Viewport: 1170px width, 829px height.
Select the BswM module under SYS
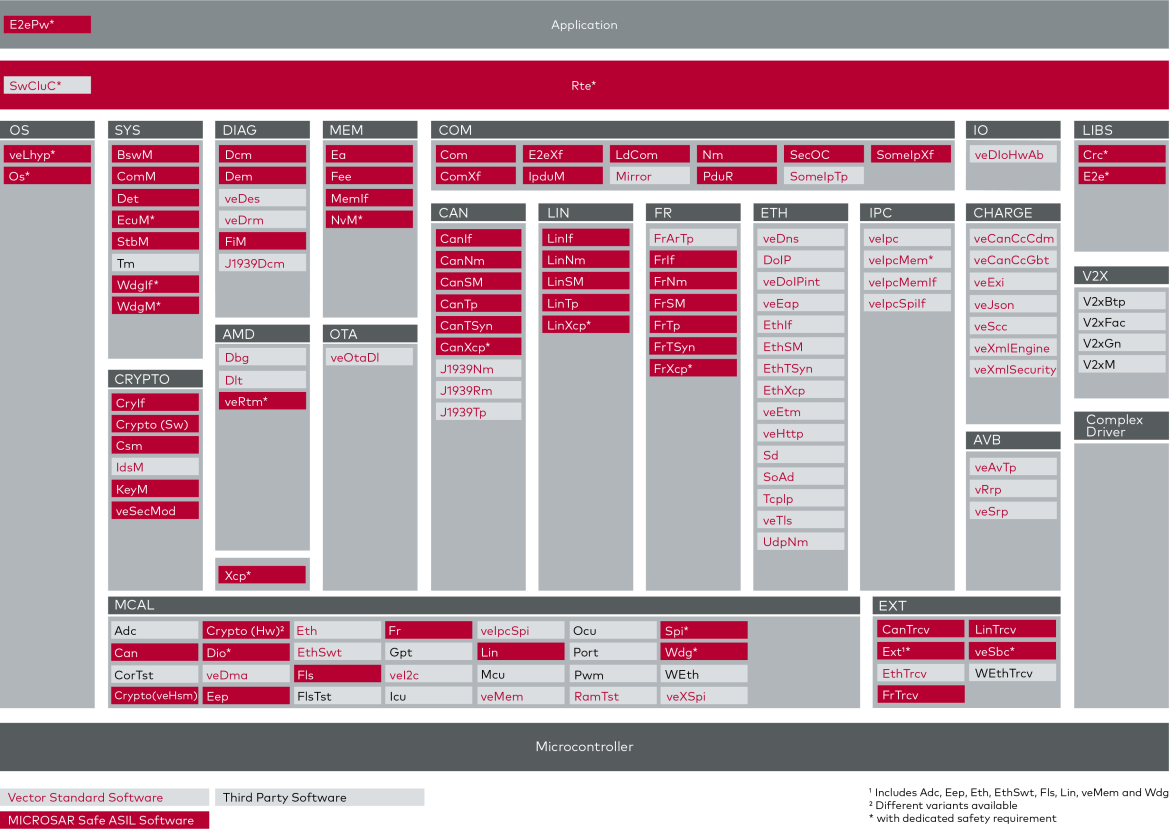155,155
